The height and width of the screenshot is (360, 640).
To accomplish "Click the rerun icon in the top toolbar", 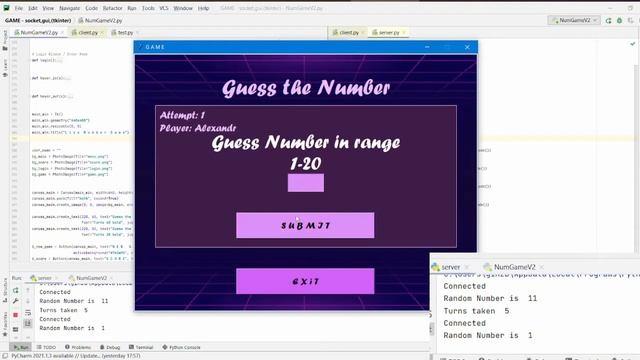I will click(608, 20).
